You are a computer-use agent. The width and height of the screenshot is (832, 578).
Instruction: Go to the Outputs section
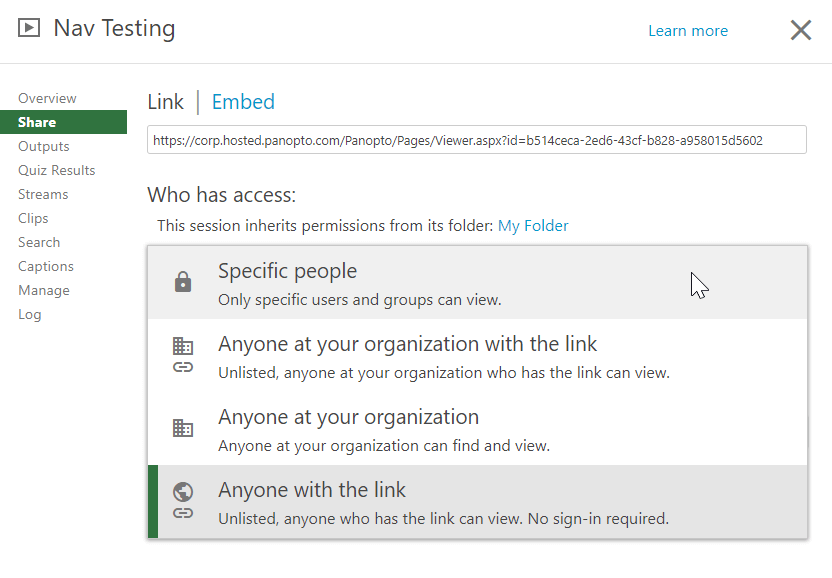pyautogui.click(x=44, y=146)
